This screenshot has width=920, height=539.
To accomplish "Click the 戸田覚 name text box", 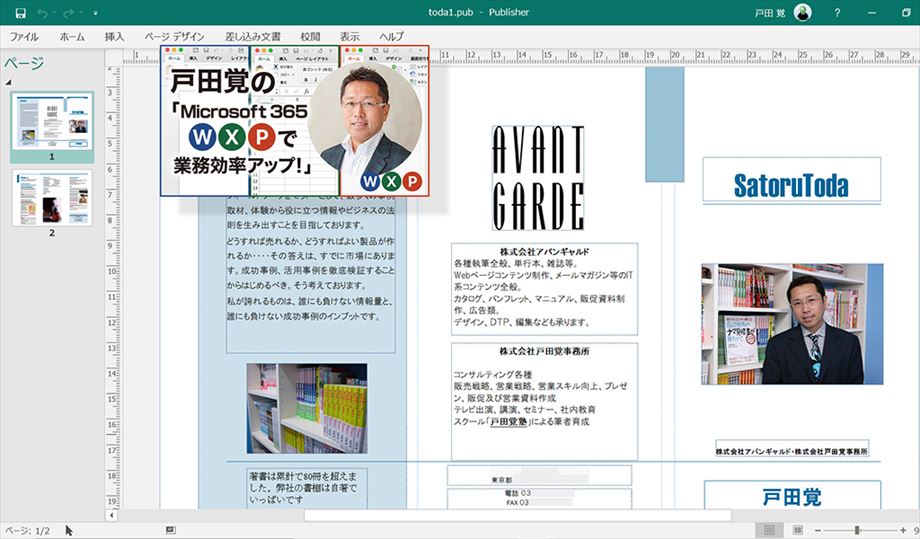I will [x=792, y=496].
